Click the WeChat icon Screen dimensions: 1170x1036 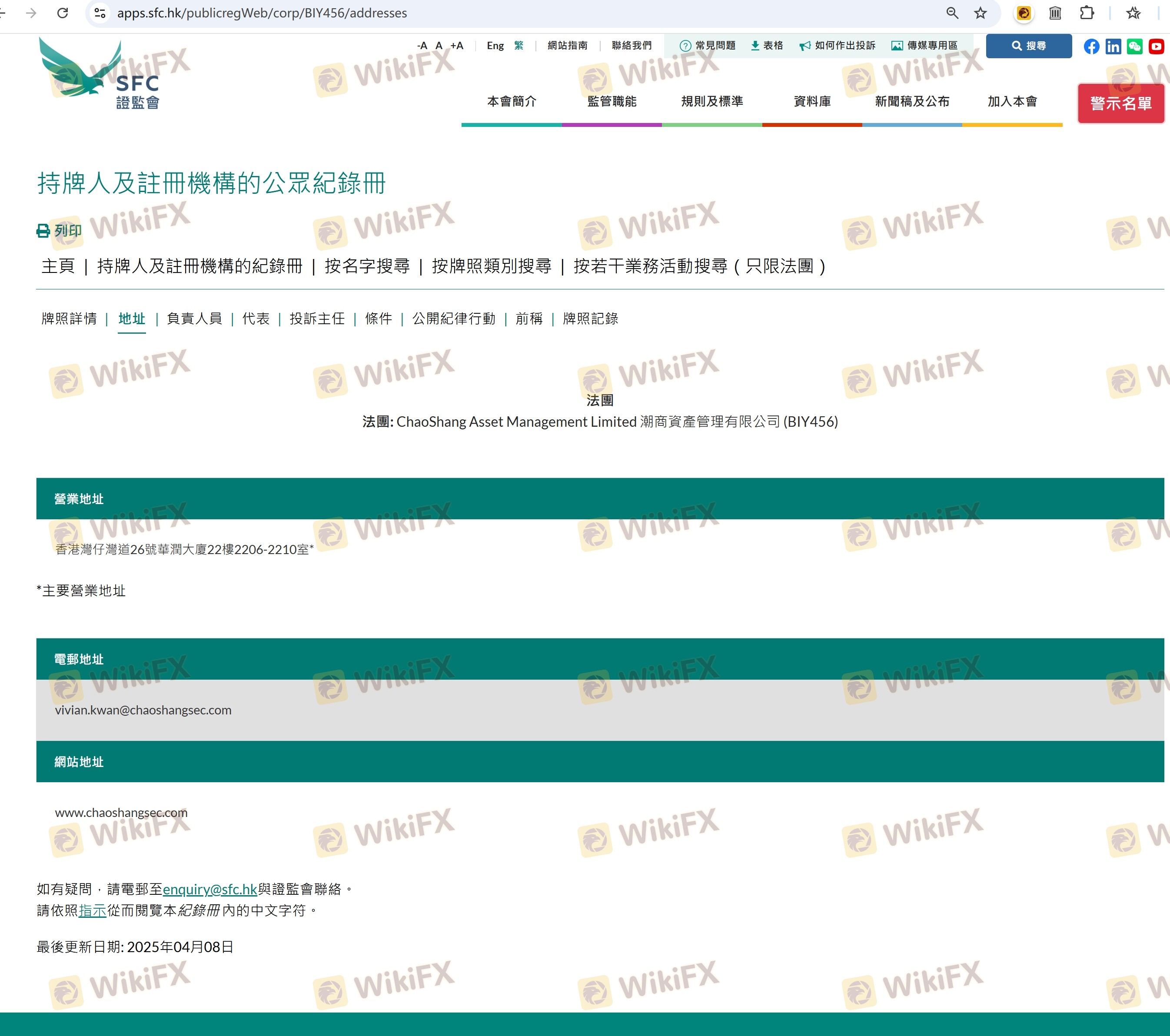(1134, 46)
